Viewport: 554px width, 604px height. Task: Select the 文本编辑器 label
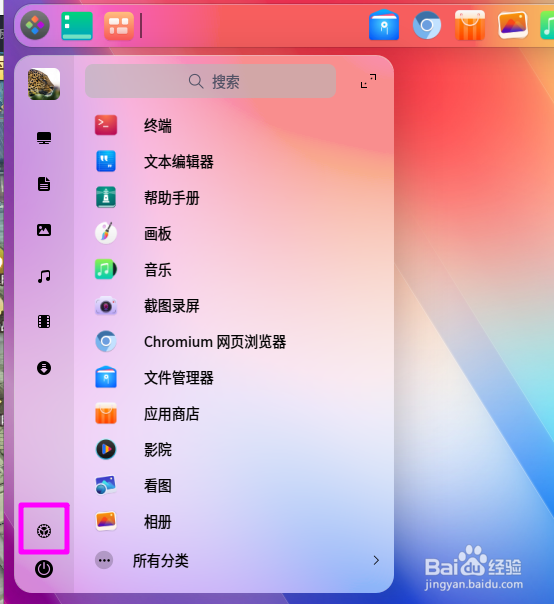coord(179,162)
